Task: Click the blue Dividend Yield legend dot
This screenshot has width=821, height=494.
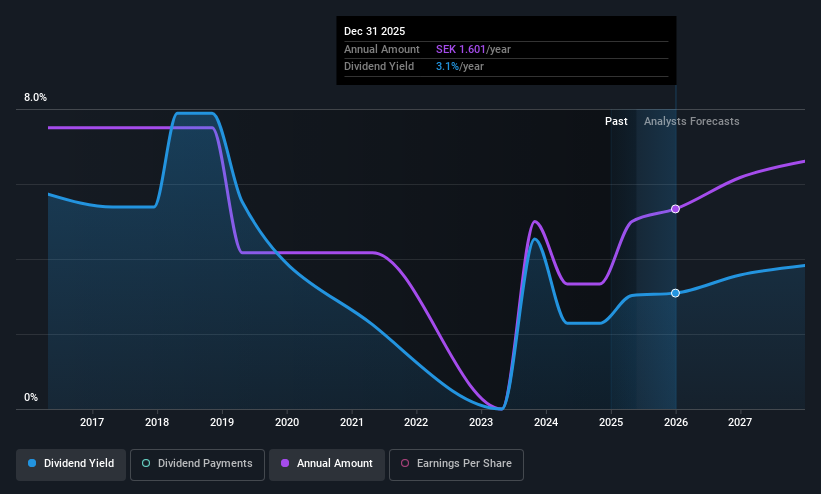Action: click(32, 463)
